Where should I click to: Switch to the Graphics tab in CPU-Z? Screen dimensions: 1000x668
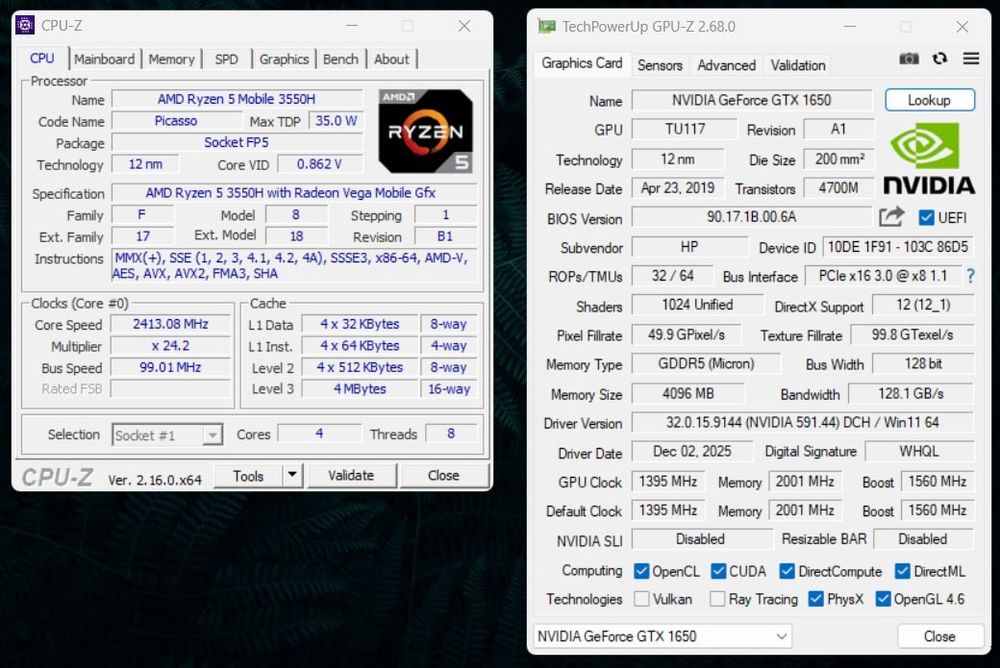click(x=284, y=59)
